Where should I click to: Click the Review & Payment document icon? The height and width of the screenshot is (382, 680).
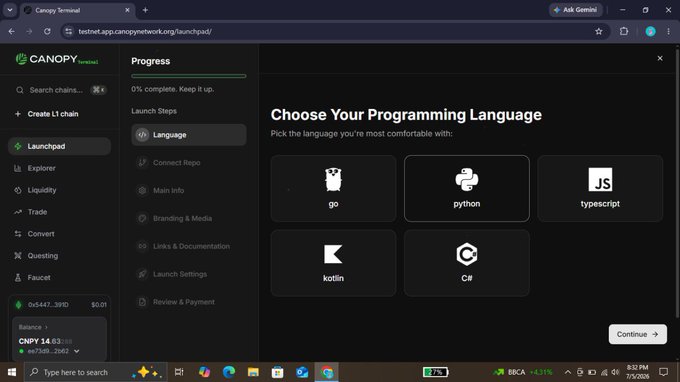(x=142, y=302)
